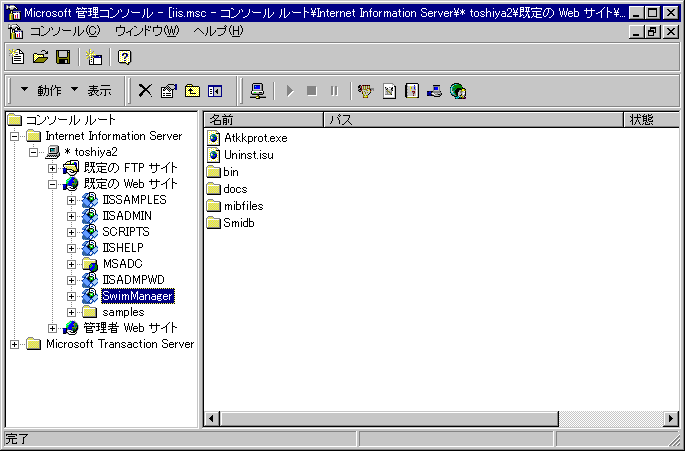Select Microsoft Transaction Server tree item
Screen dimensions: 685x451
click(x=120, y=344)
